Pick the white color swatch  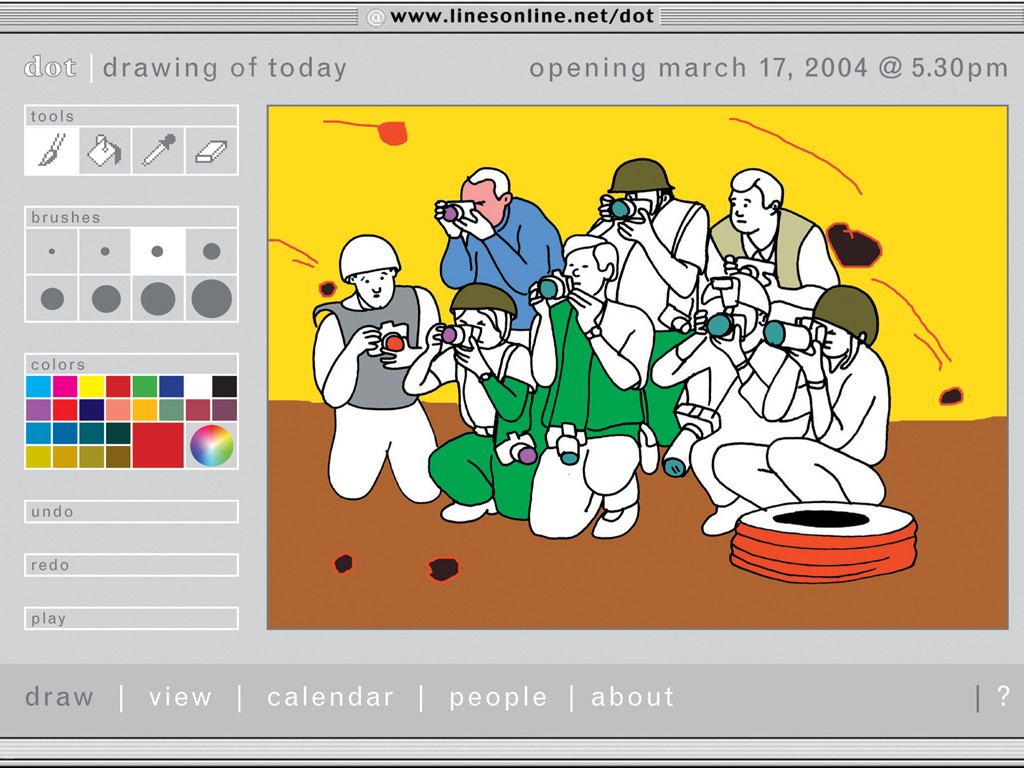pyautogui.click(x=198, y=387)
